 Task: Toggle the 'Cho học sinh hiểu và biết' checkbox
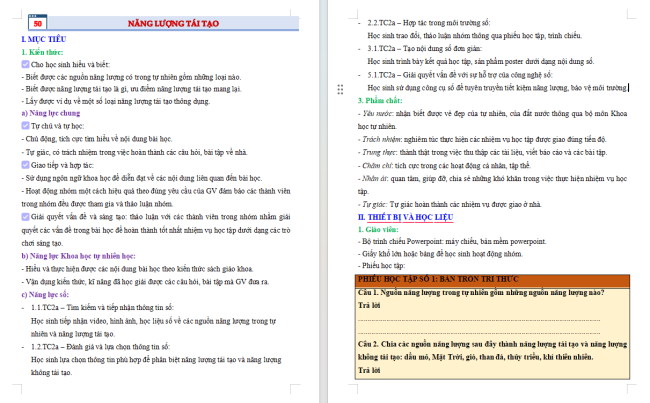tap(25, 64)
